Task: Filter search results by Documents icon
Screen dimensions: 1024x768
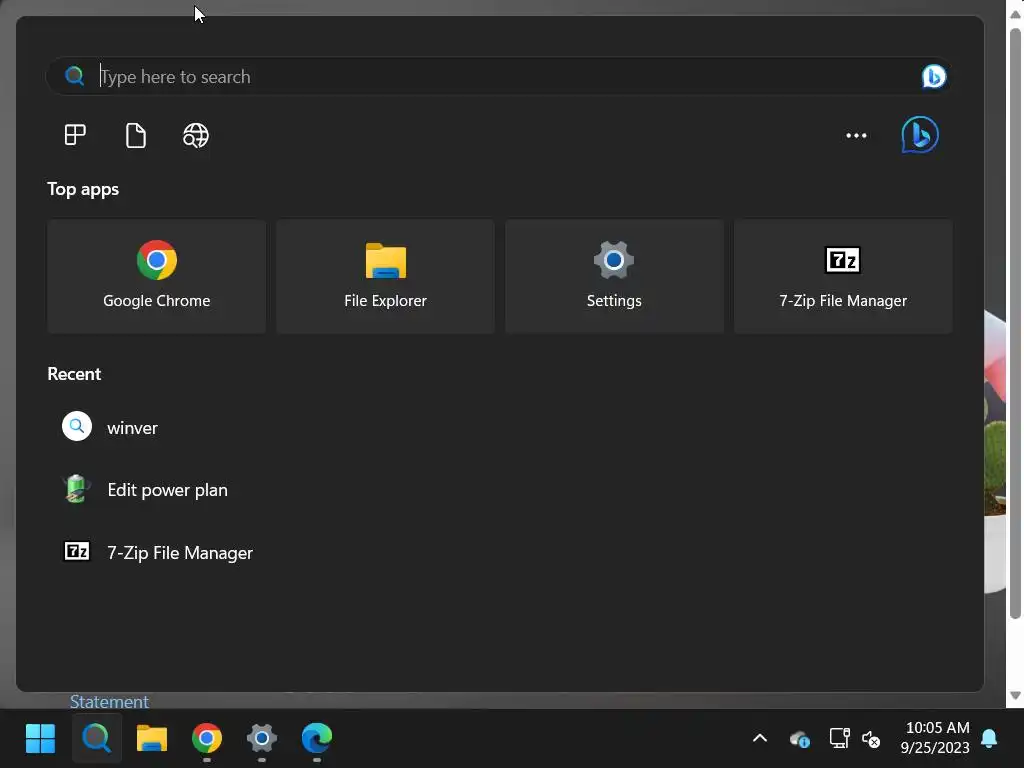Action: [x=135, y=135]
